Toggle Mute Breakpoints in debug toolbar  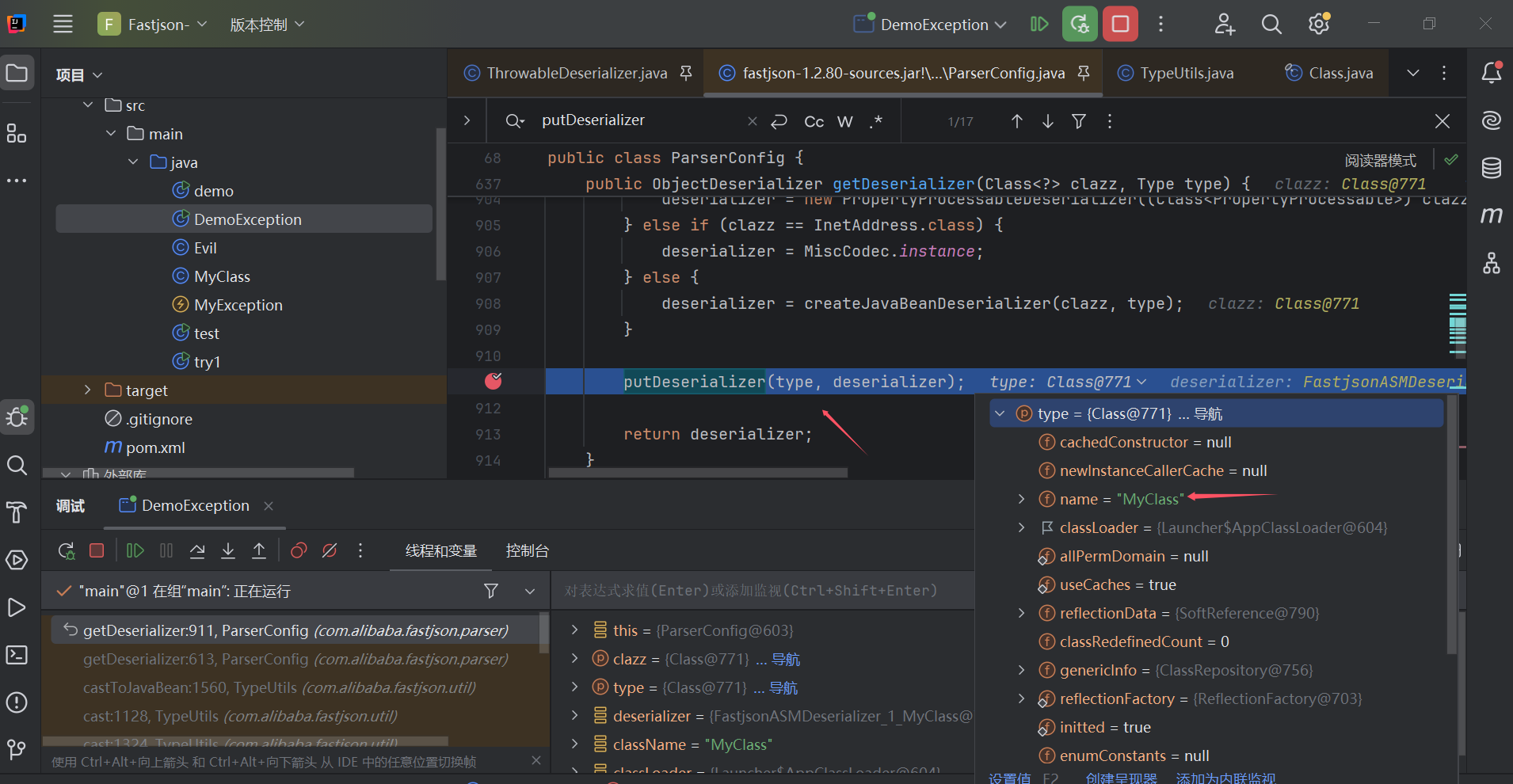click(330, 550)
